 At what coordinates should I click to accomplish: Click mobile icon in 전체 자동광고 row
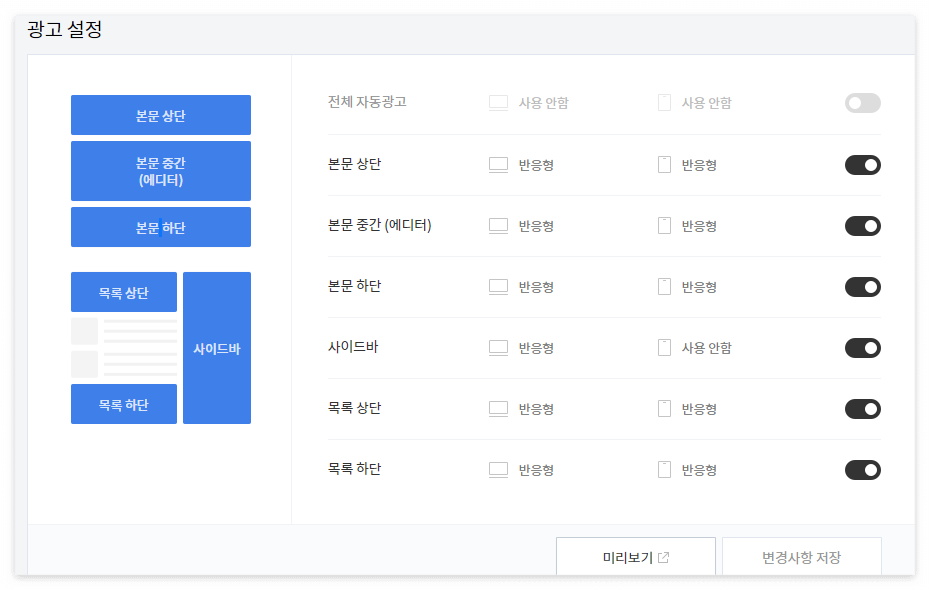pyautogui.click(x=664, y=103)
